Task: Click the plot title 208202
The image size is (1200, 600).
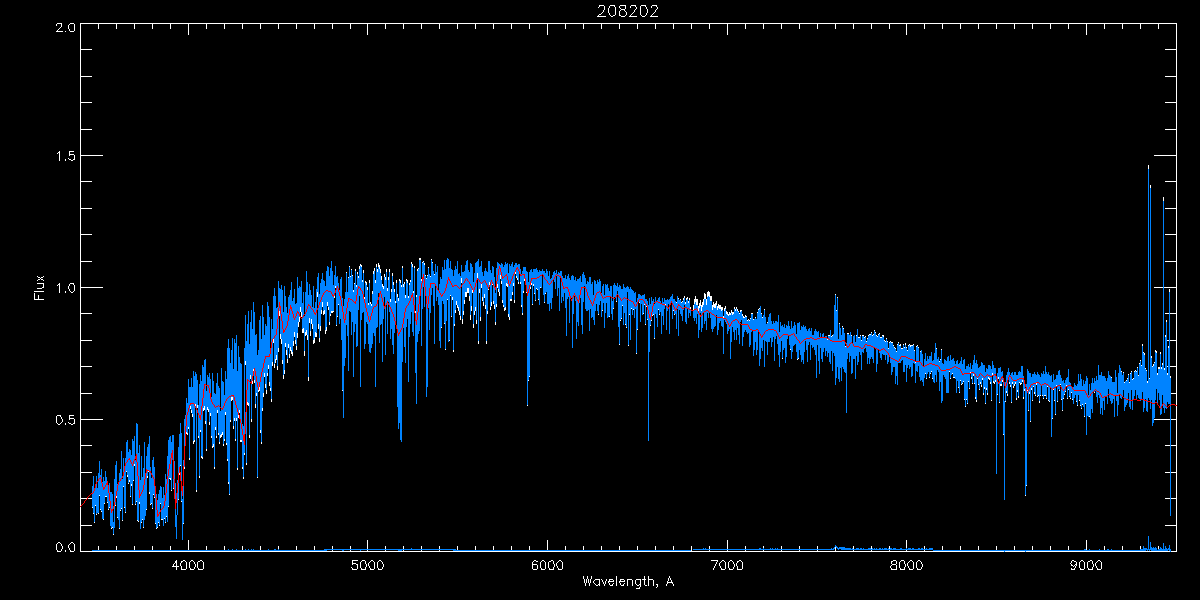Action: coord(628,10)
